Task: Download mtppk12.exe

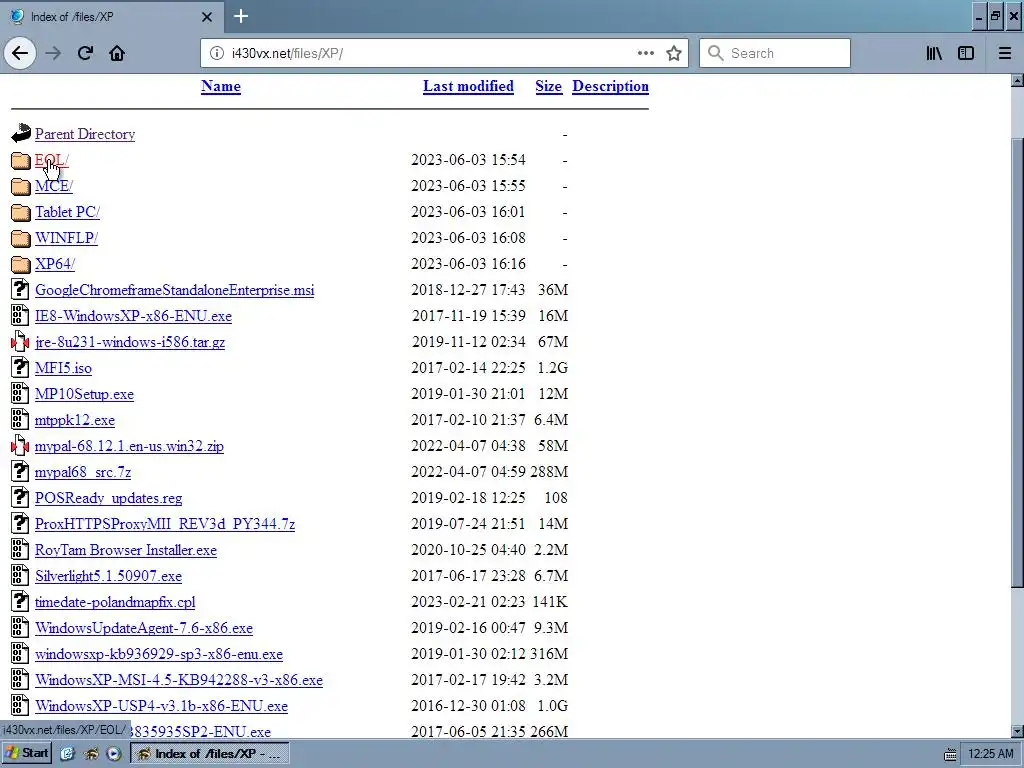Action: click(x=75, y=421)
